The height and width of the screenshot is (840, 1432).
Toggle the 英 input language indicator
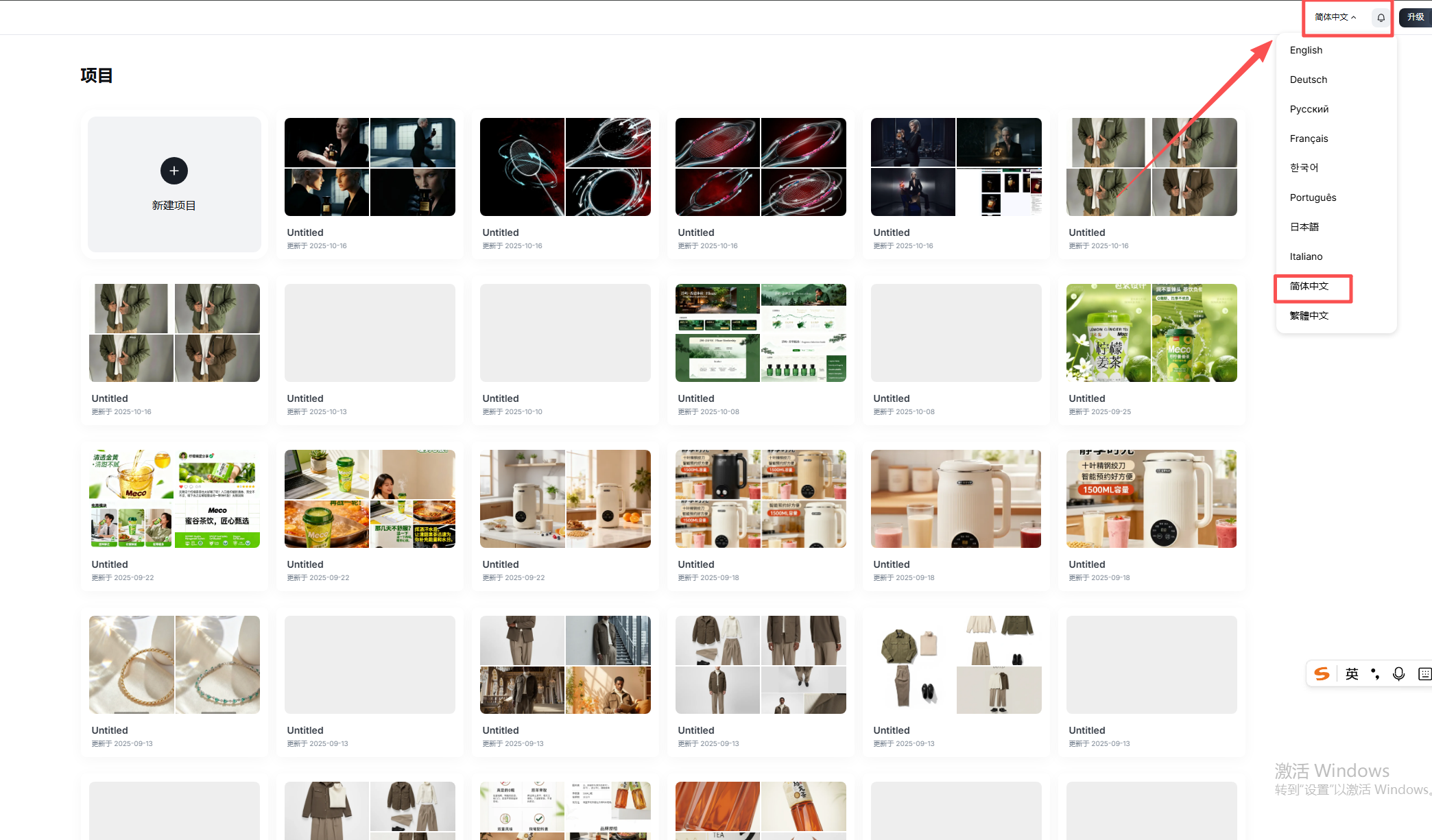[x=1352, y=674]
